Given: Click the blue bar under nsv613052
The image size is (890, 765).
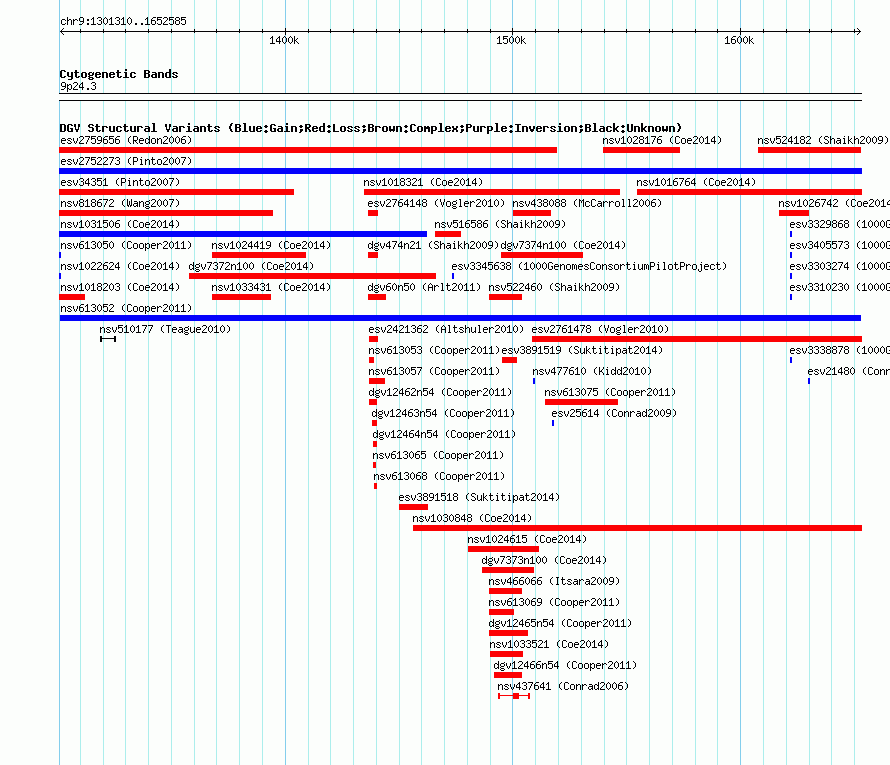Looking at the screenshot, I should tap(460, 318).
